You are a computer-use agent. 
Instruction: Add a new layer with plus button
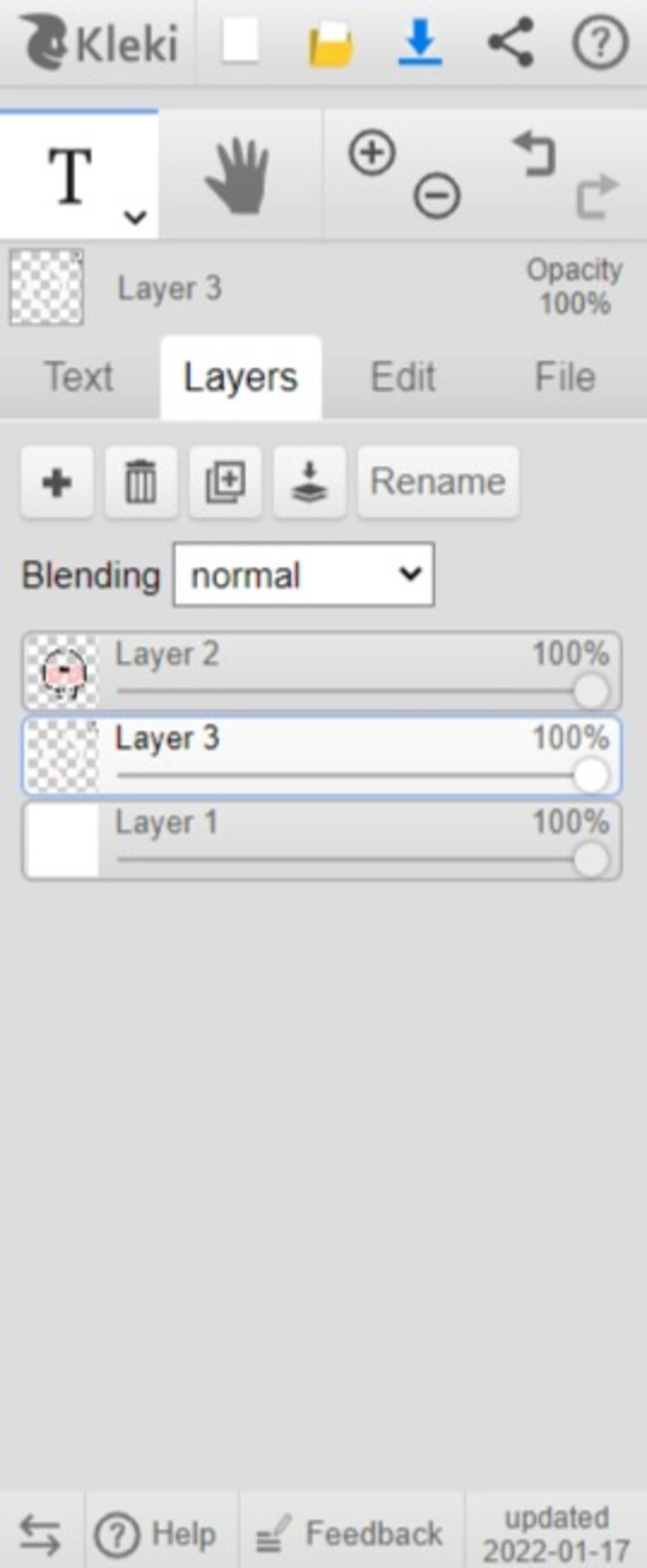pos(57,483)
